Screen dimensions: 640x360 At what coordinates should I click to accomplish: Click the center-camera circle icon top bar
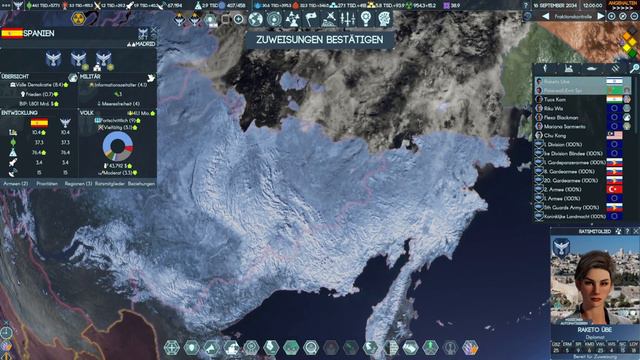[x=623, y=16]
